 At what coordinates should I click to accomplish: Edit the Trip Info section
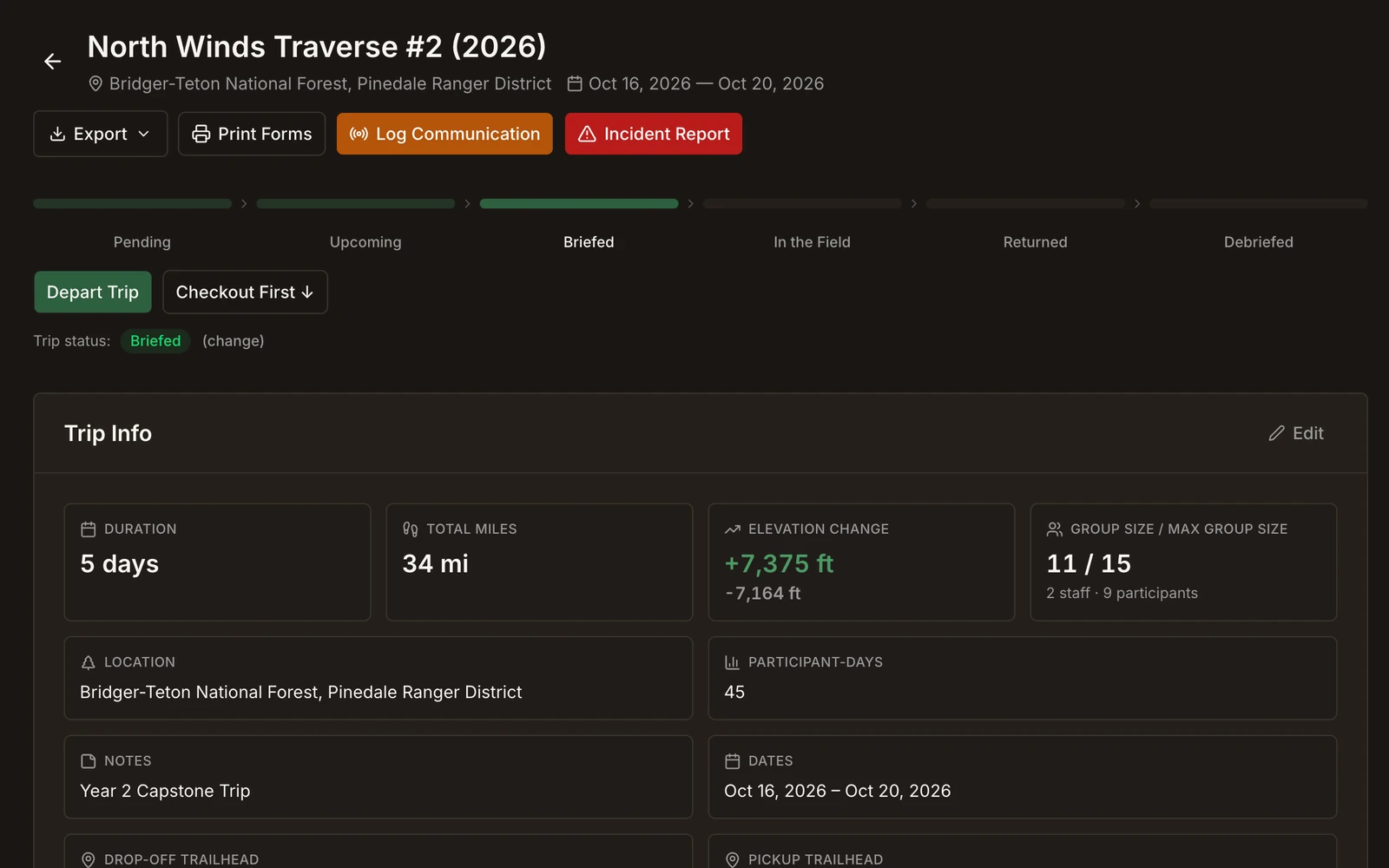point(1296,433)
